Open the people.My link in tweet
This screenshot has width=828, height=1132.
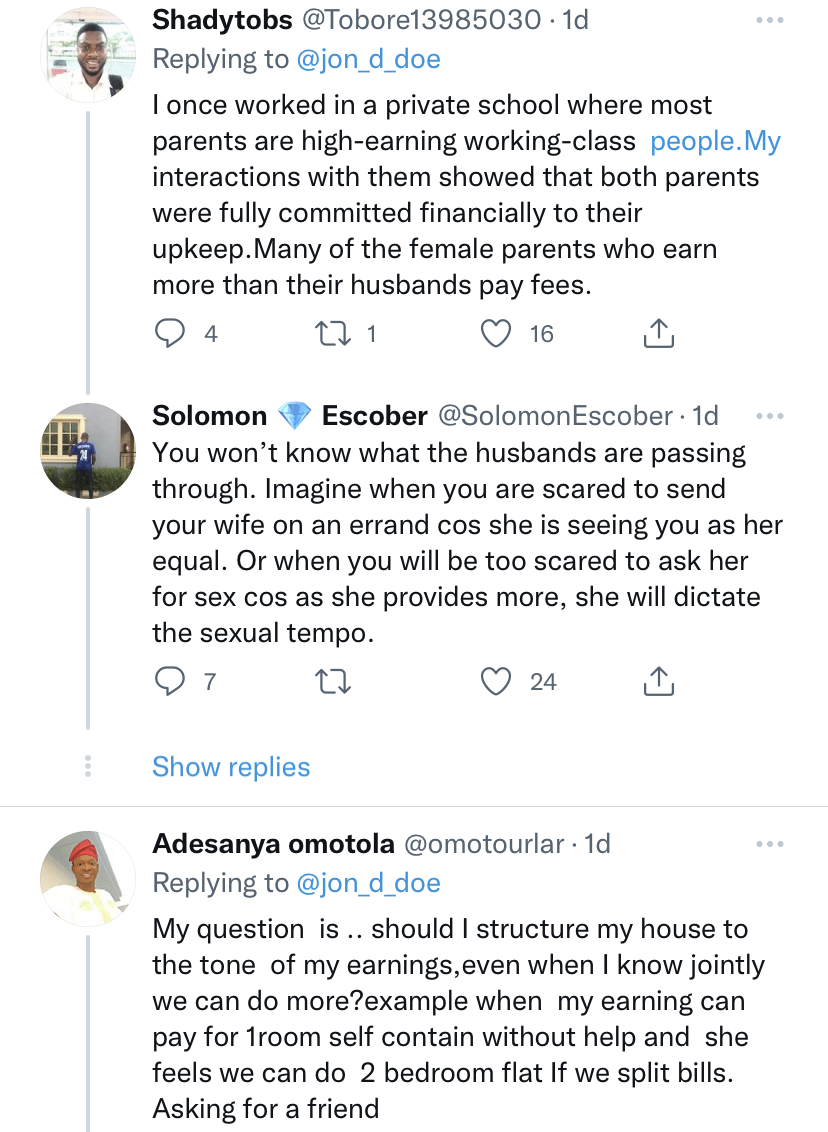[715, 141]
